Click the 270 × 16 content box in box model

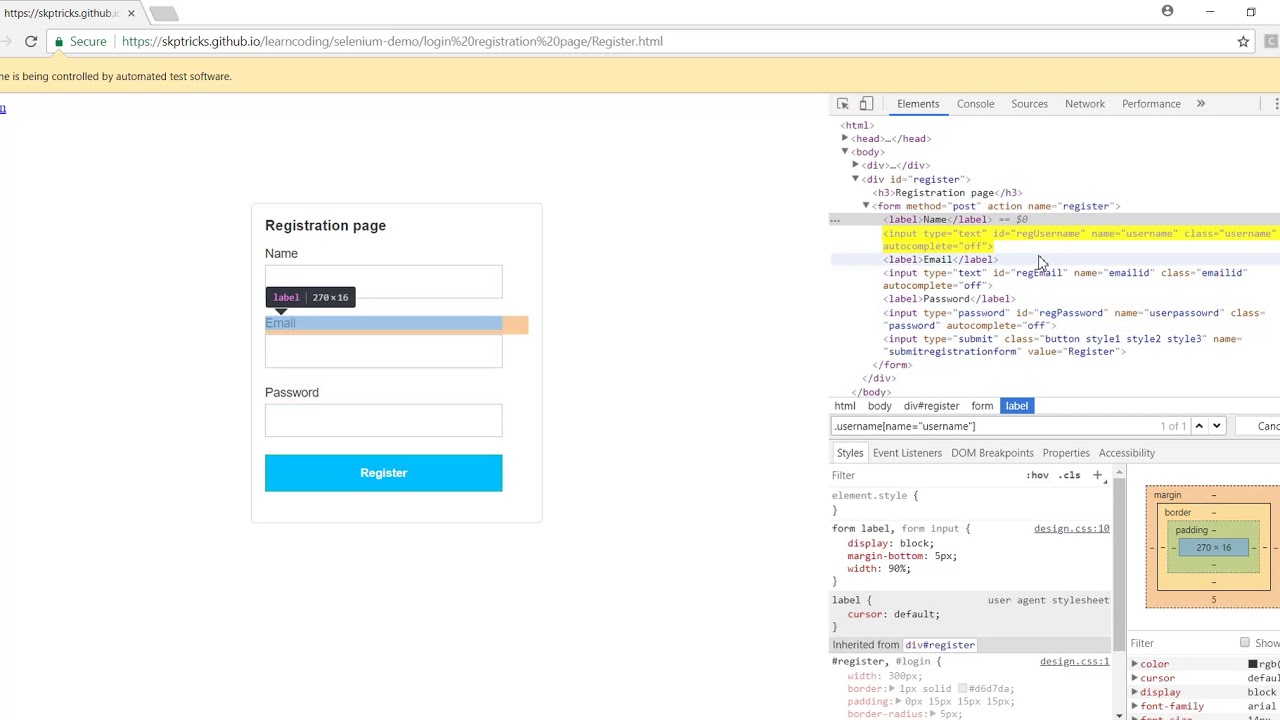(x=1213, y=547)
